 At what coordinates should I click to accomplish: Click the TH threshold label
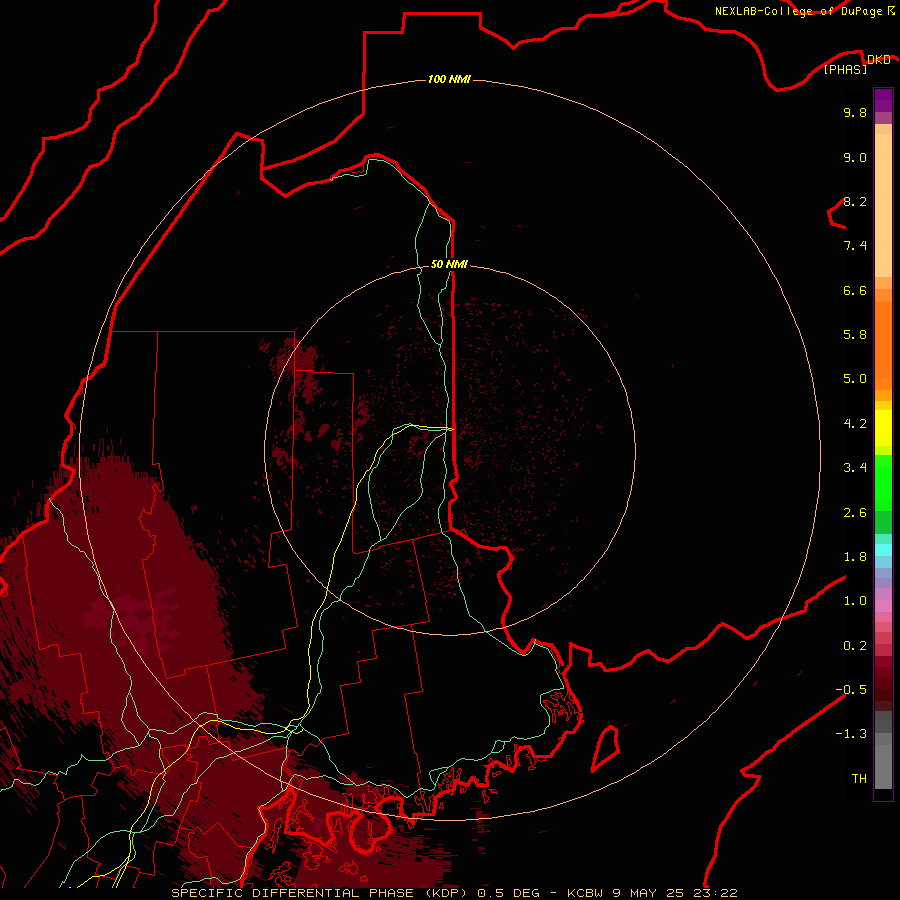(x=859, y=778)
